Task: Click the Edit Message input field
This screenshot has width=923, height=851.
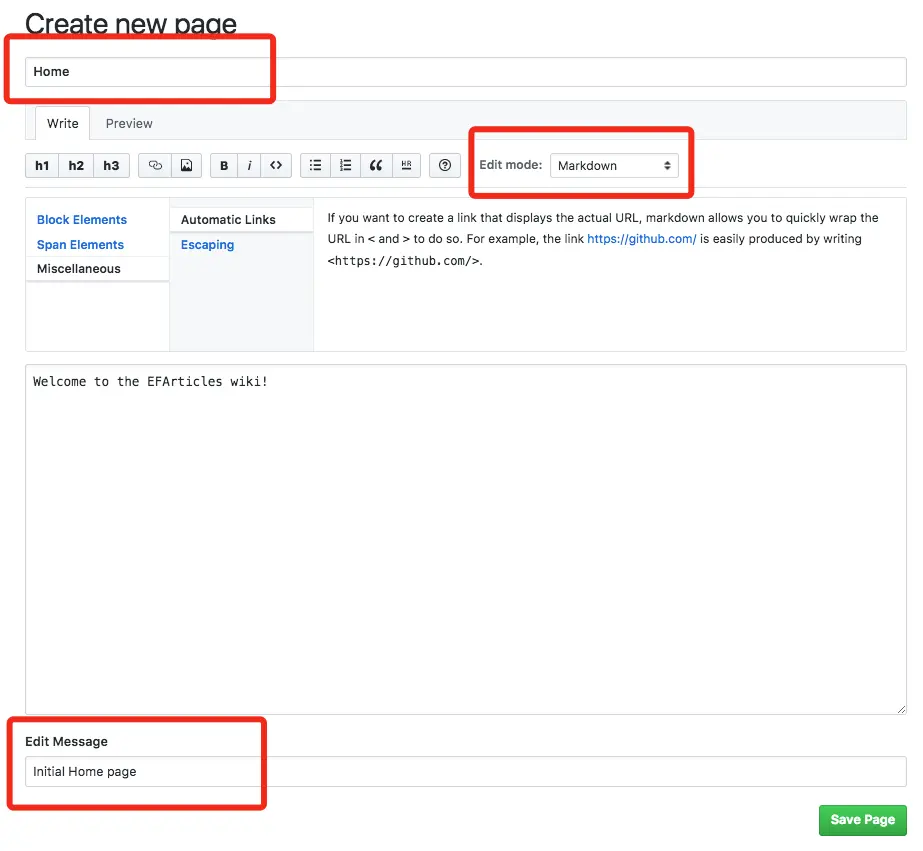Action: pos(466,772)
